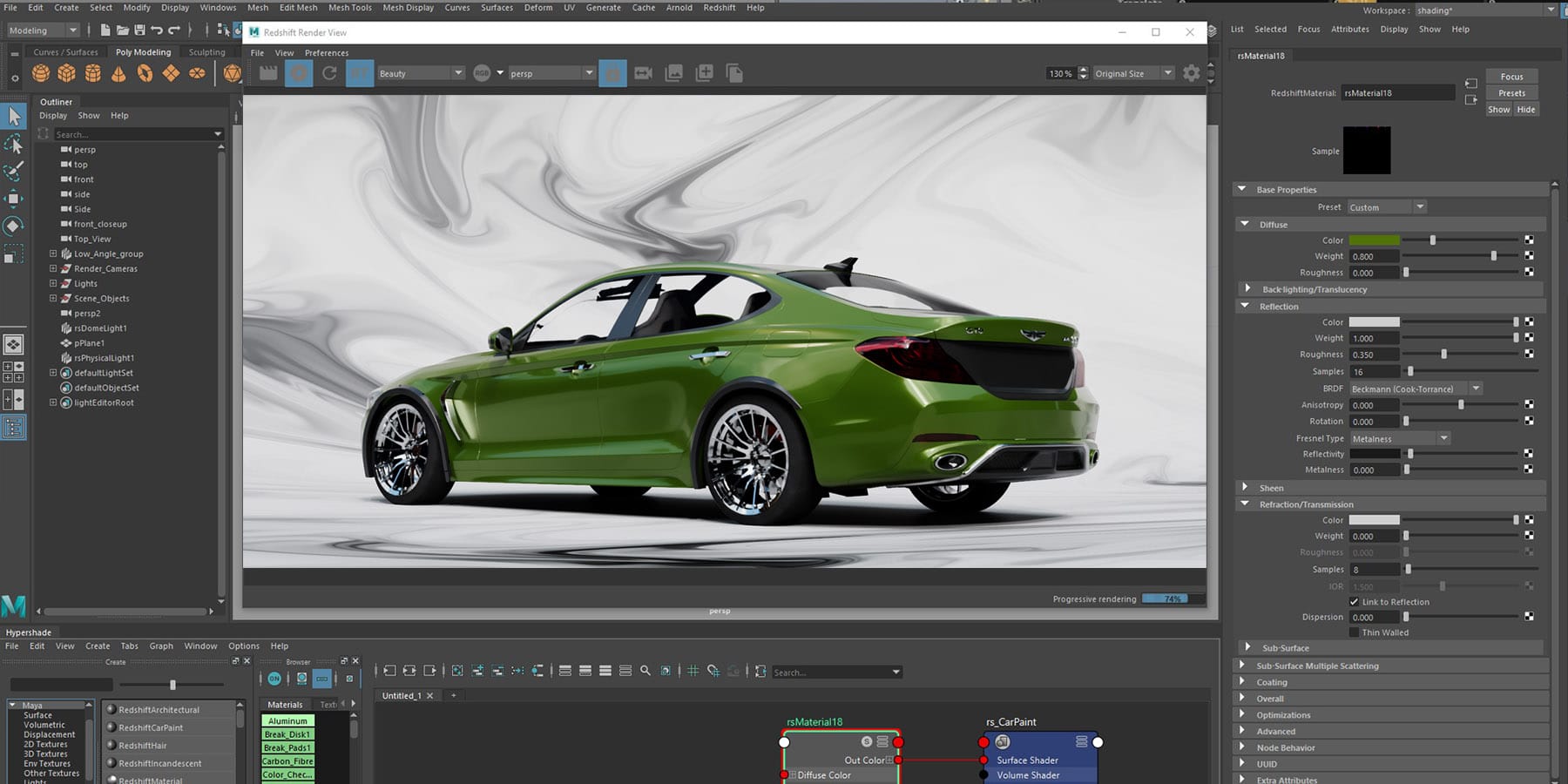Uncheck Link to Reflection checkbox

tap(1354, 602)
